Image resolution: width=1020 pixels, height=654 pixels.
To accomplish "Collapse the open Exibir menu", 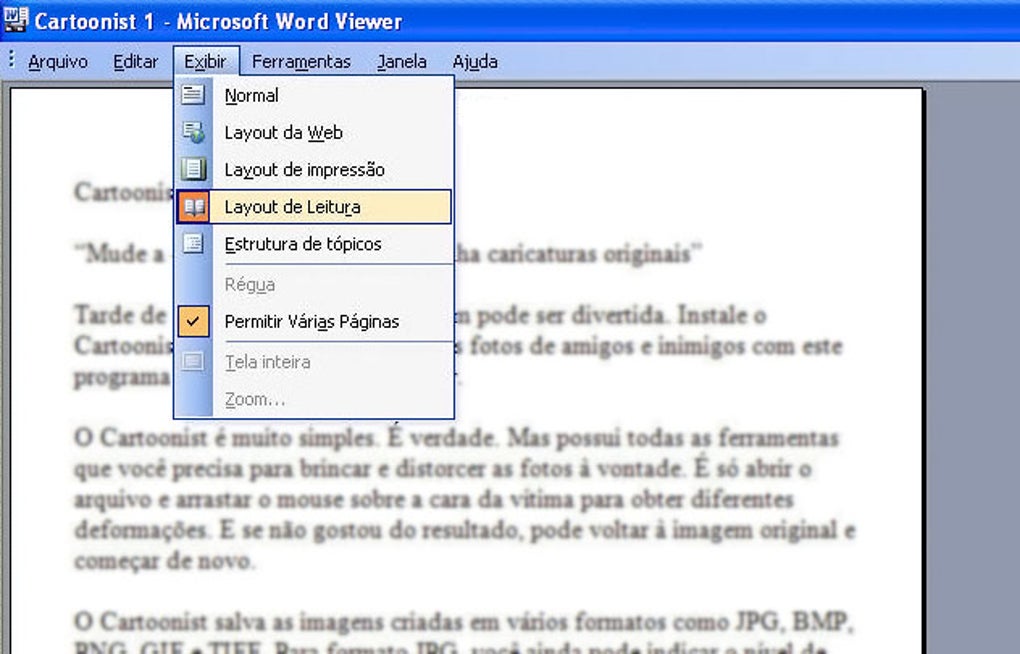I will 206,62.
